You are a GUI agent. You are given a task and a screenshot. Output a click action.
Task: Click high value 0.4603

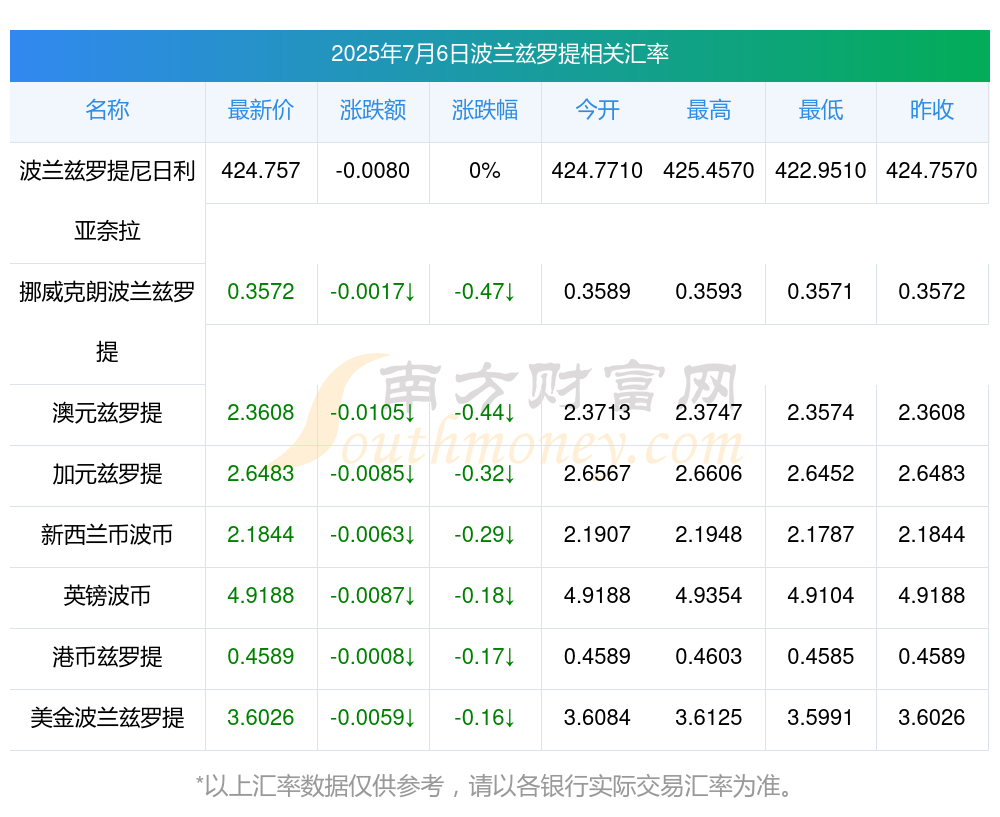click(709, 656)
